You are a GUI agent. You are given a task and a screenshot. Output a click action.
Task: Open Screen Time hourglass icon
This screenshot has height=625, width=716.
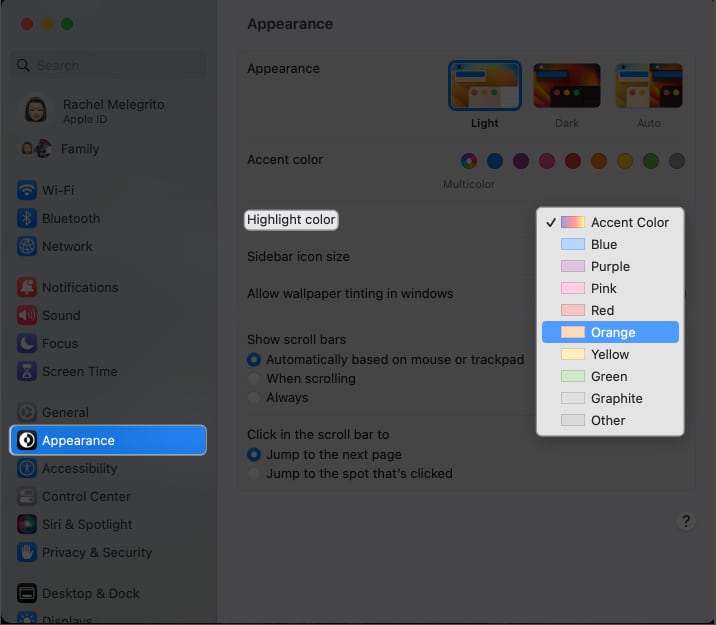pos(27,371)
